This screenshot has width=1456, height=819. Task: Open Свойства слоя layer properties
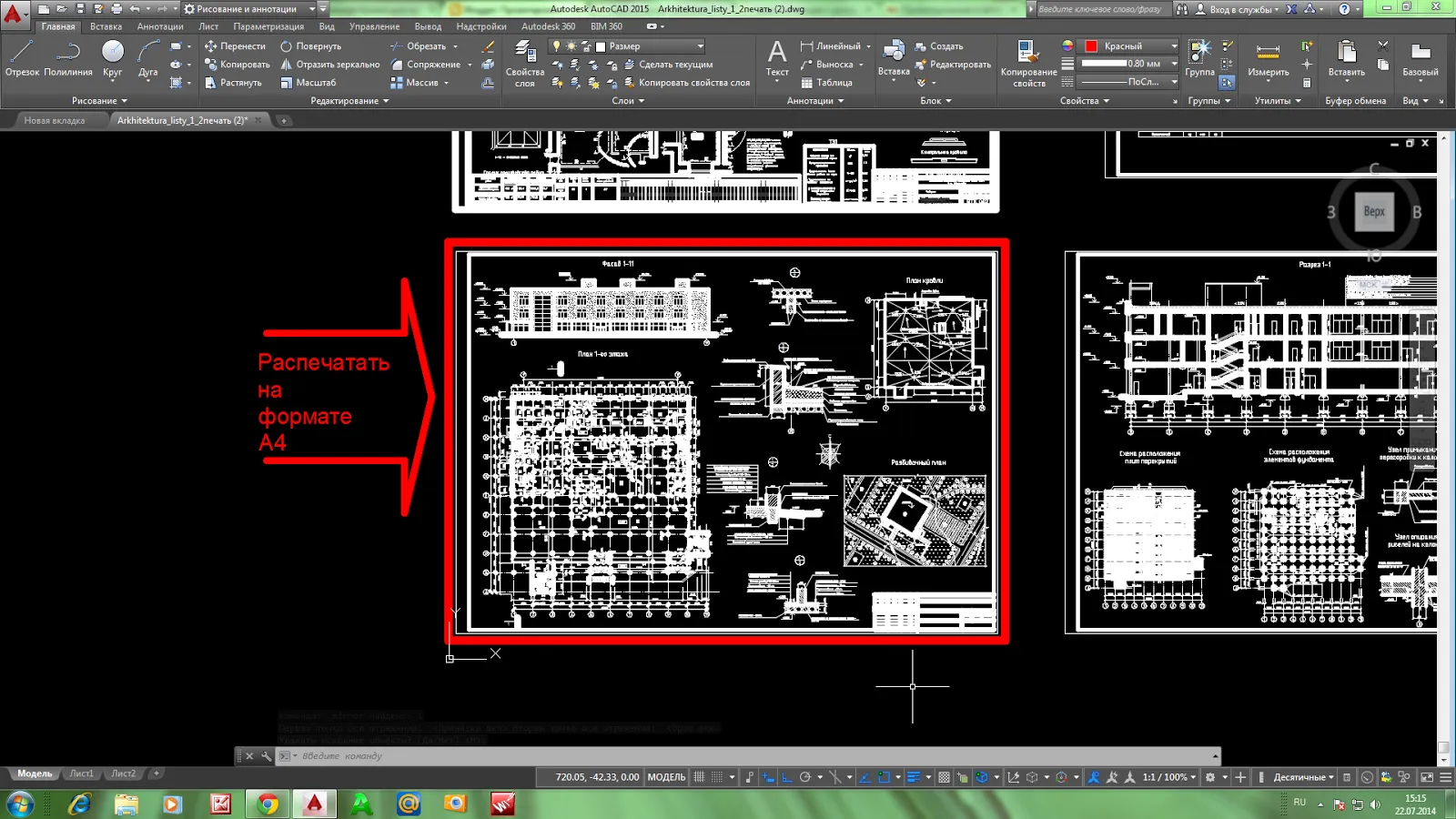click(x=525, y=64)
